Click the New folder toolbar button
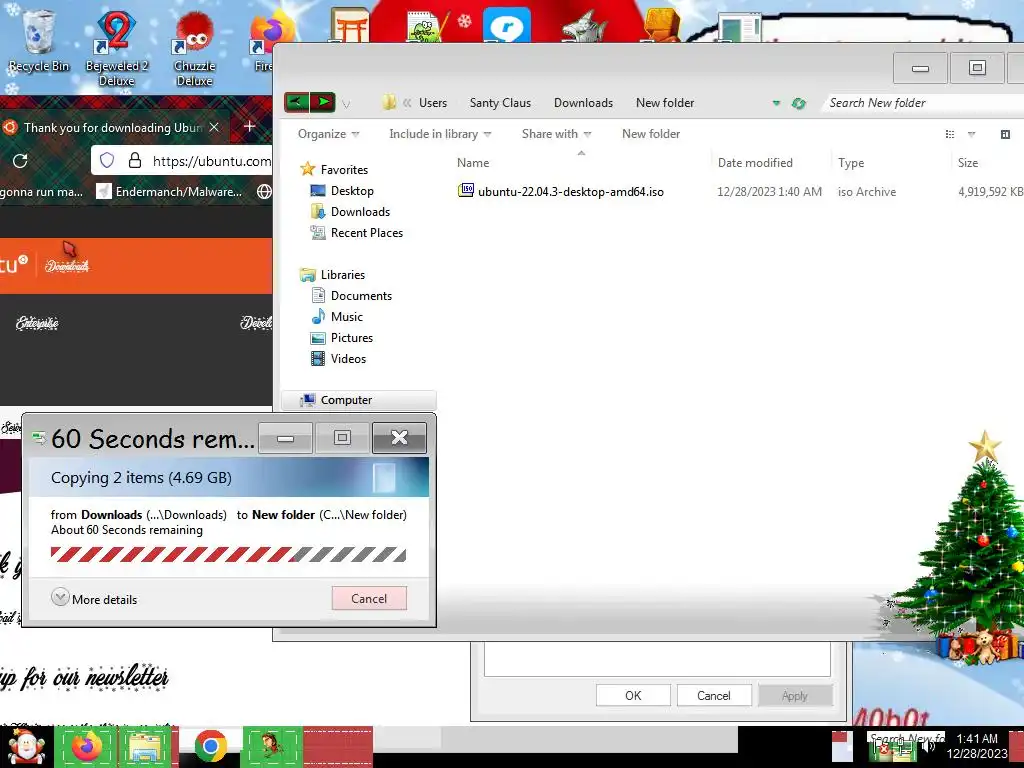The width and height of the screenshot is (1024, 768). (x=650, y=134)
